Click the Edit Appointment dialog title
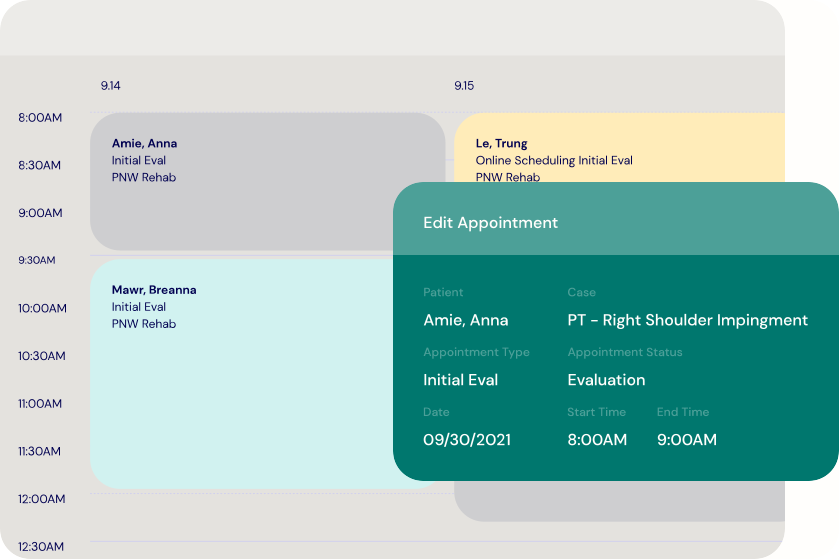 [x=491, y=223]
